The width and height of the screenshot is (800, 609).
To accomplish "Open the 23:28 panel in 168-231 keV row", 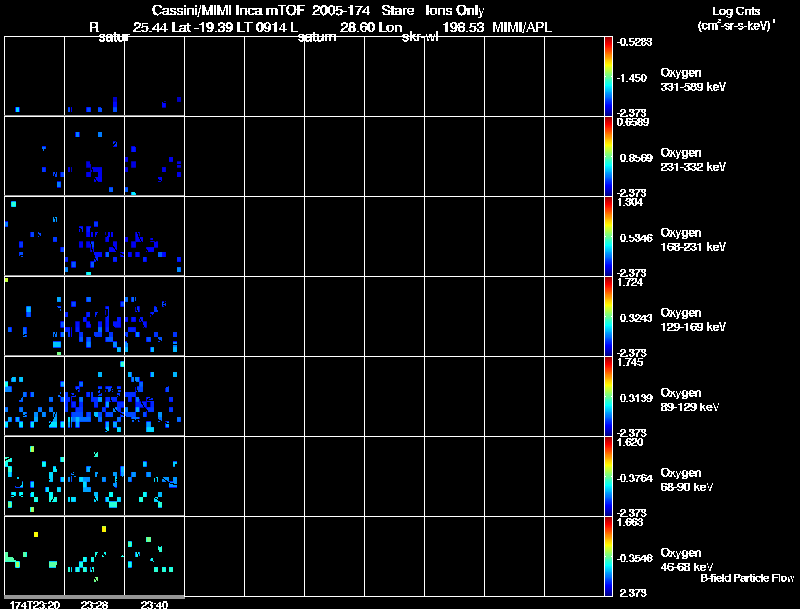I will click(94, 237).
